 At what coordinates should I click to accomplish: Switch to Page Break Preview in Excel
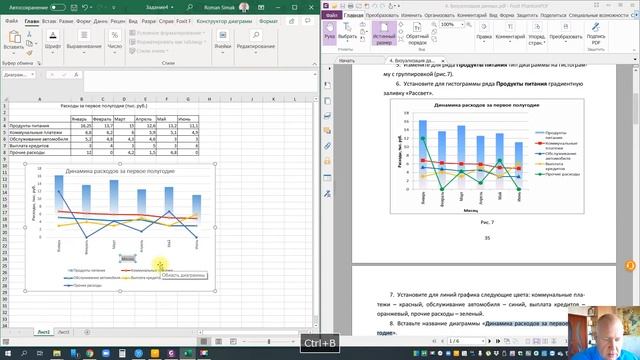coord(233,341)
